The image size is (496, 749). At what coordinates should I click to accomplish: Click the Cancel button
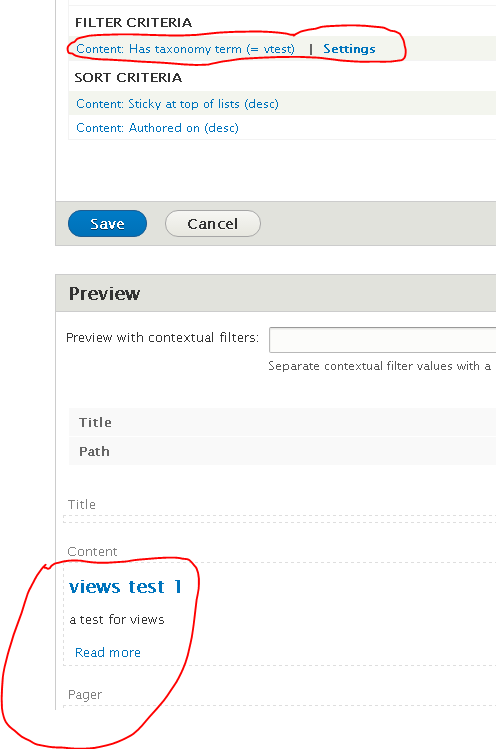[213, 224]
